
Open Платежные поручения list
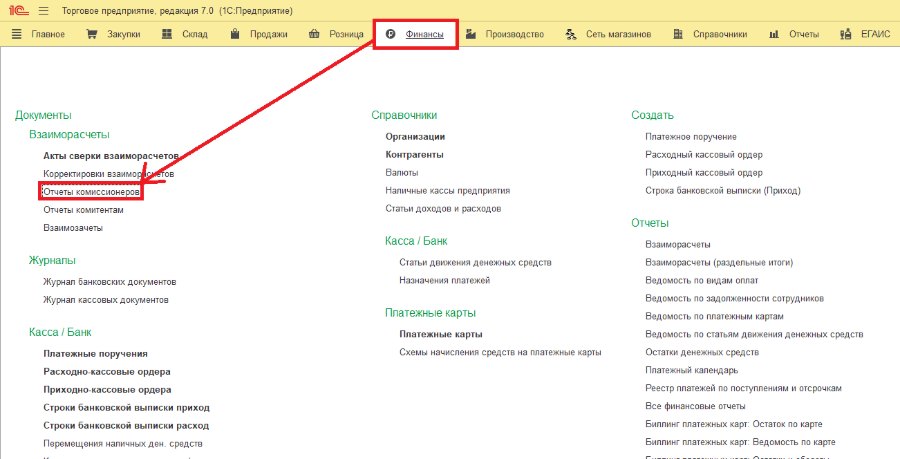[95, 354]
